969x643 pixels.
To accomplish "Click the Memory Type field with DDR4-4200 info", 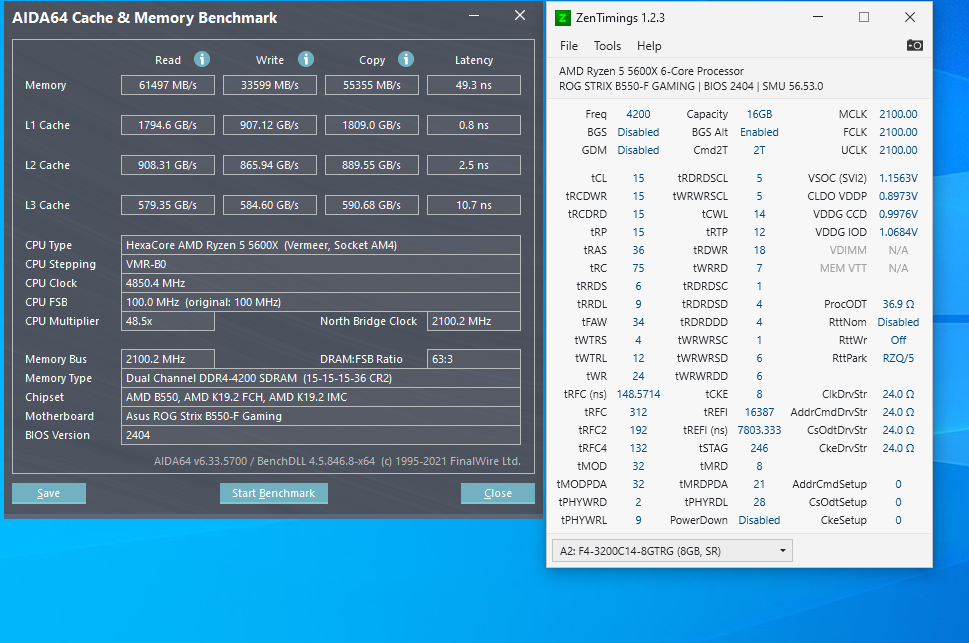I will tap(319, 378).
